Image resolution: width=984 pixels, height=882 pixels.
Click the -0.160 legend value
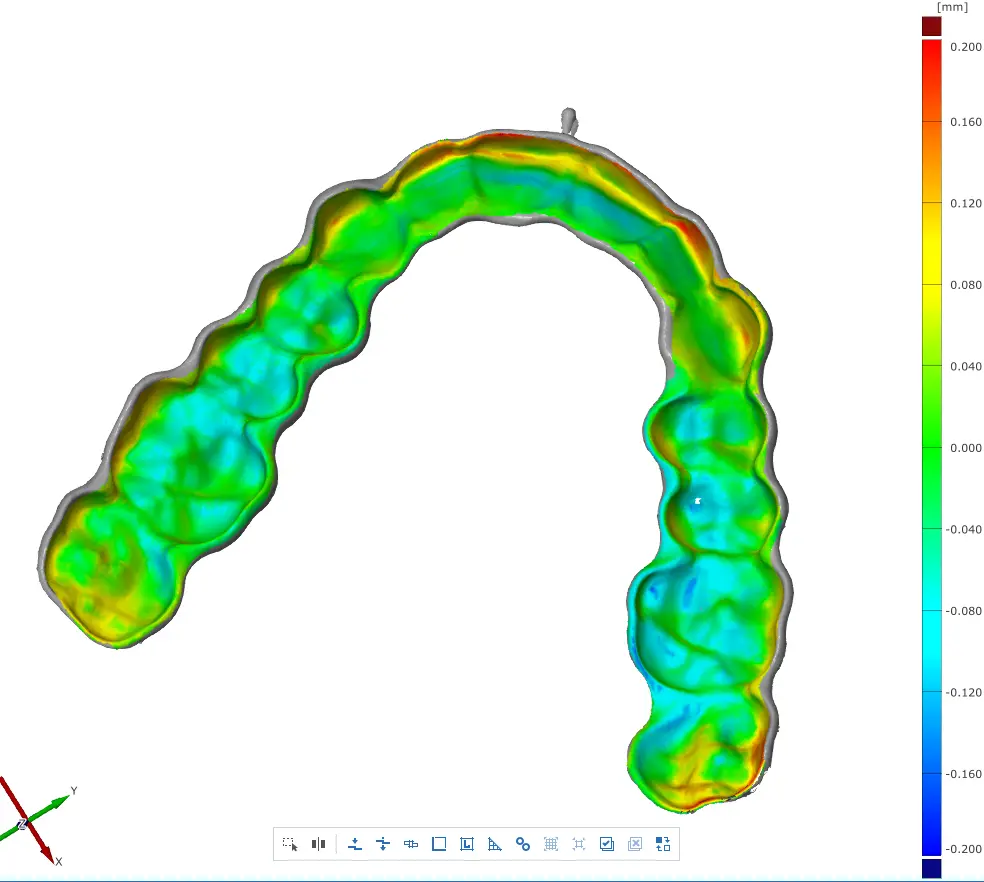[963, 774]
